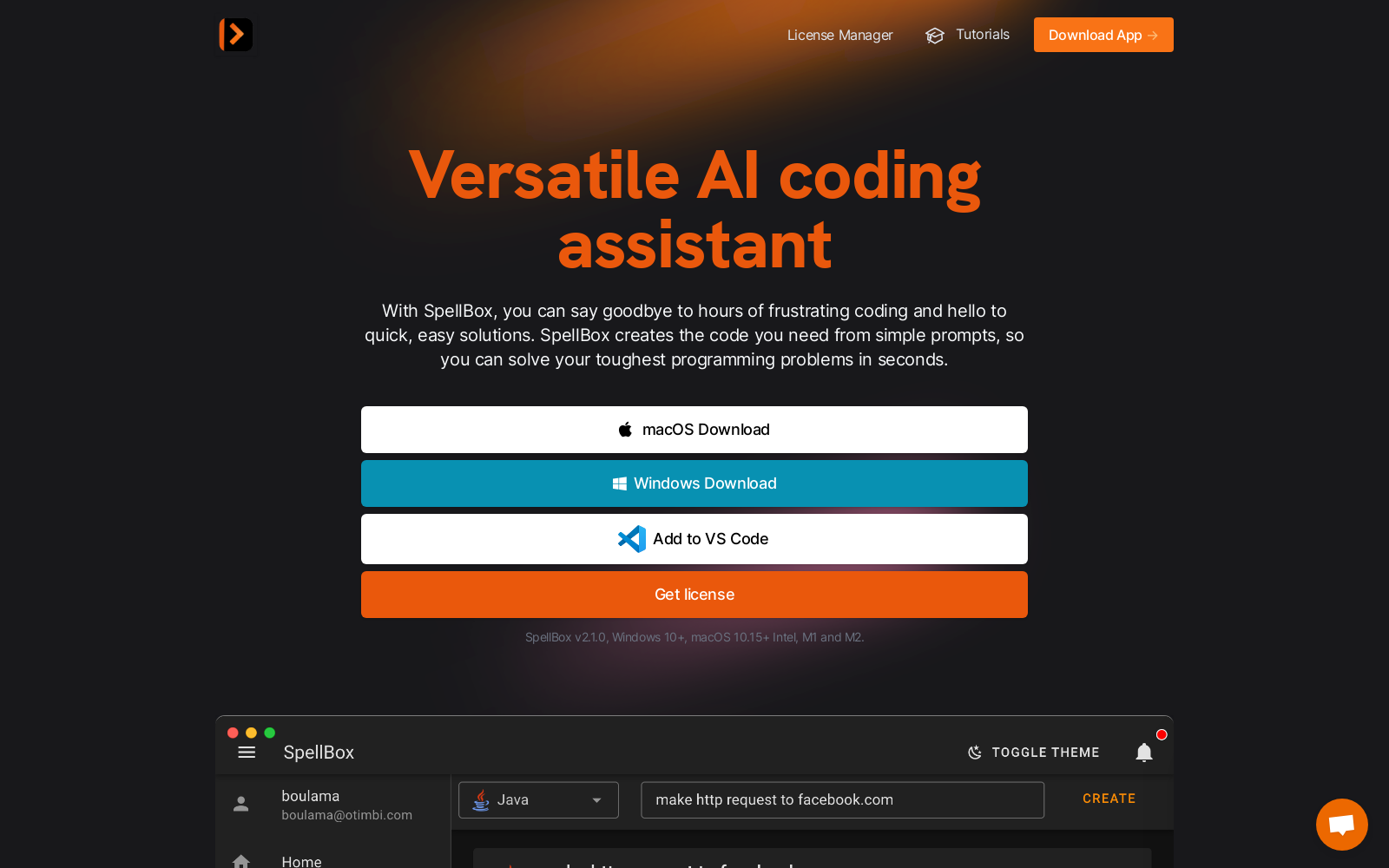Open the live chat bubble widget
The height and width of the screenshot is (868, 1389).
pyautogui.click(x=1342, y=825)
